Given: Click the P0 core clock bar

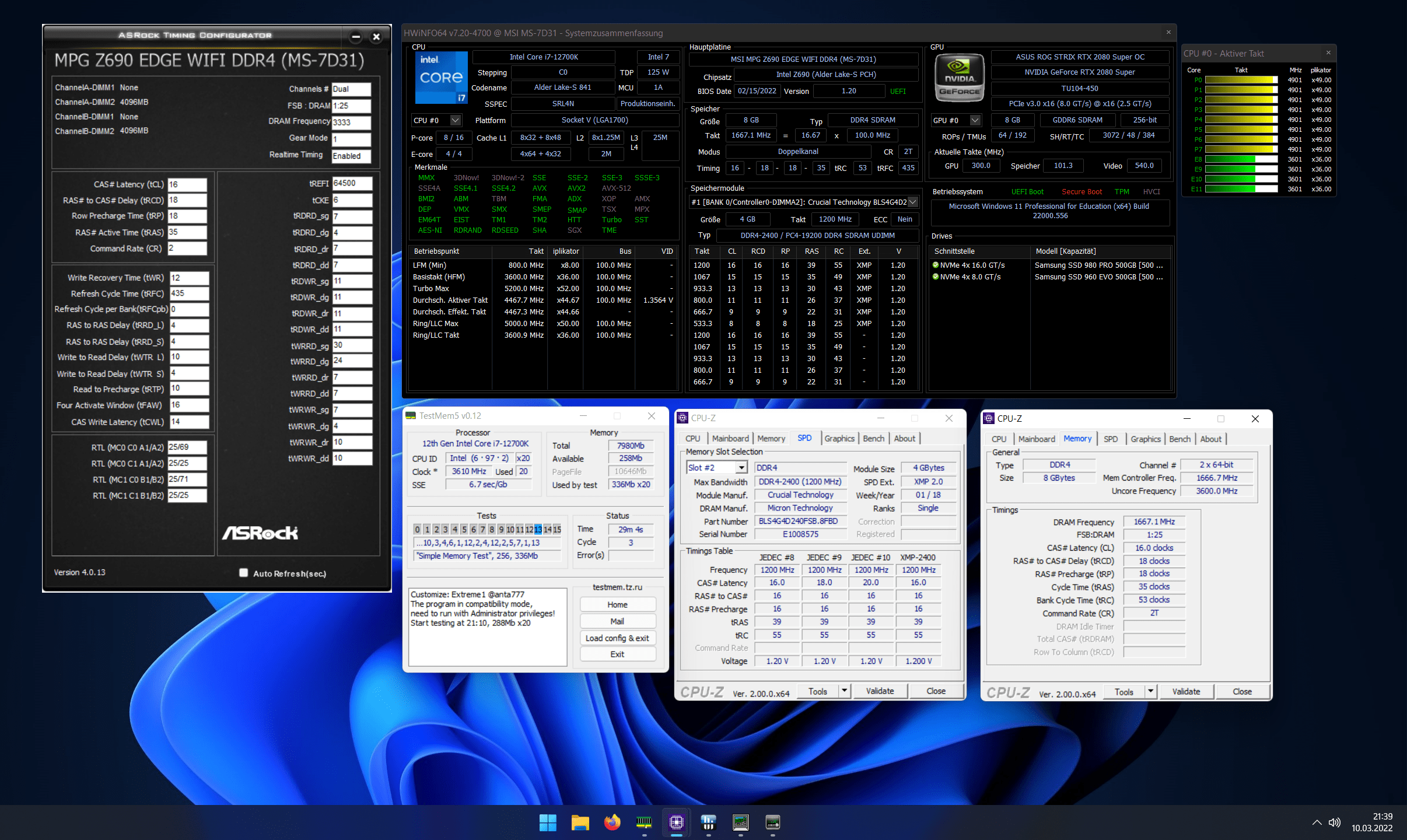Looking at the screenshot, I should pyautogui.click(x=1241, y=80).
